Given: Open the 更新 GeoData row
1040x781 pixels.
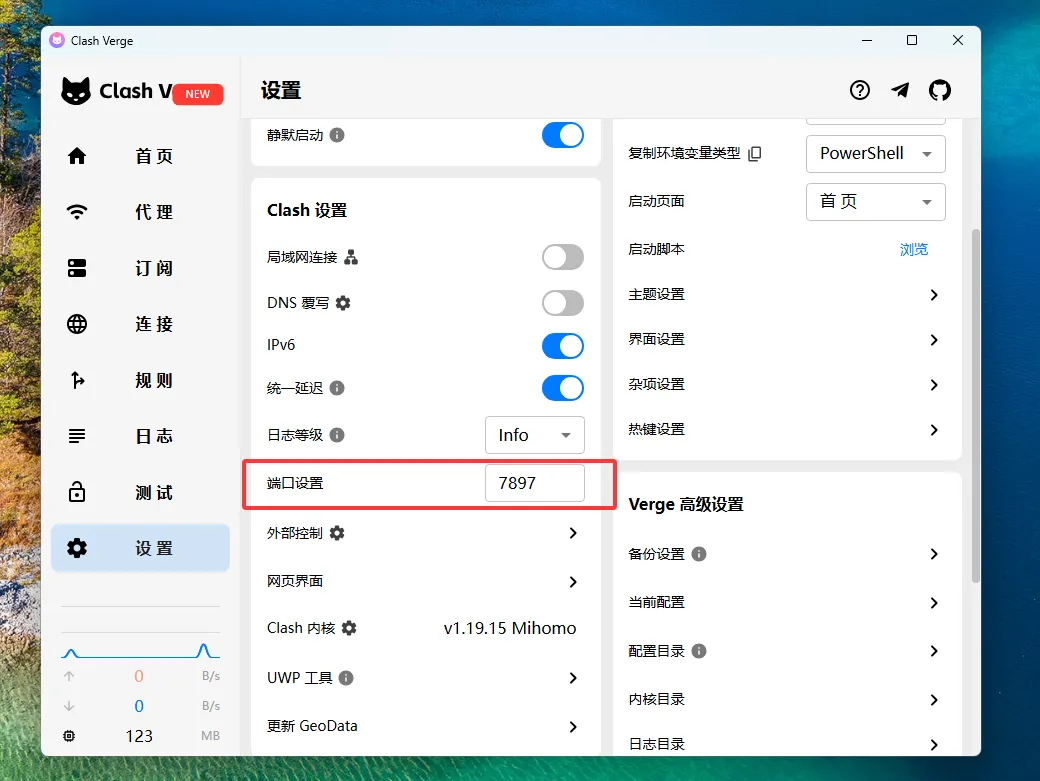Looking at the screenshot, I should coord(426,726).
